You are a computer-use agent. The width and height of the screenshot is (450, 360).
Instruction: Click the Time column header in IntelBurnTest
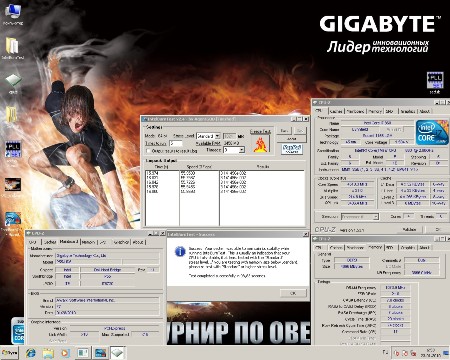tap(162, 166)
